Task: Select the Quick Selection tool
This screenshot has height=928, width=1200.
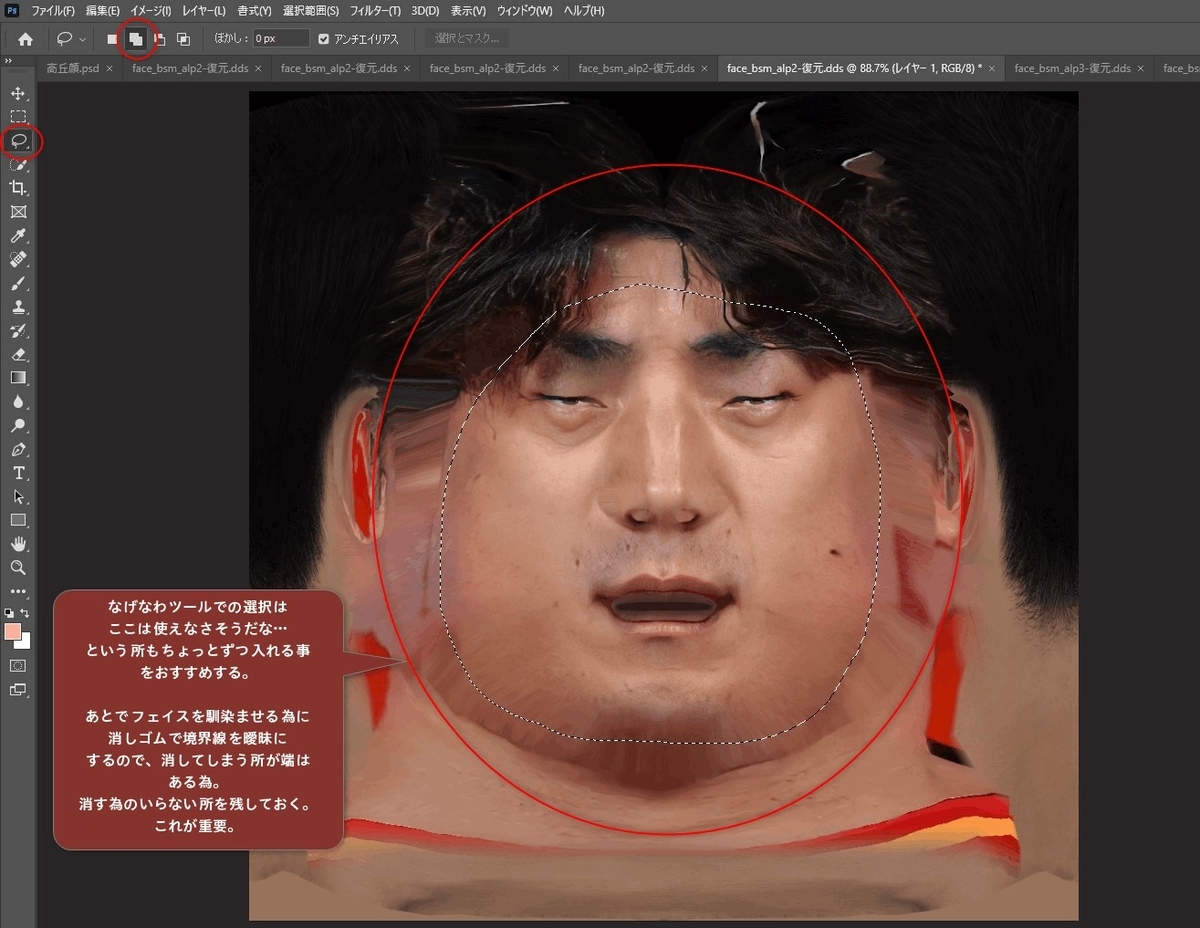Action: click(18, 164)
